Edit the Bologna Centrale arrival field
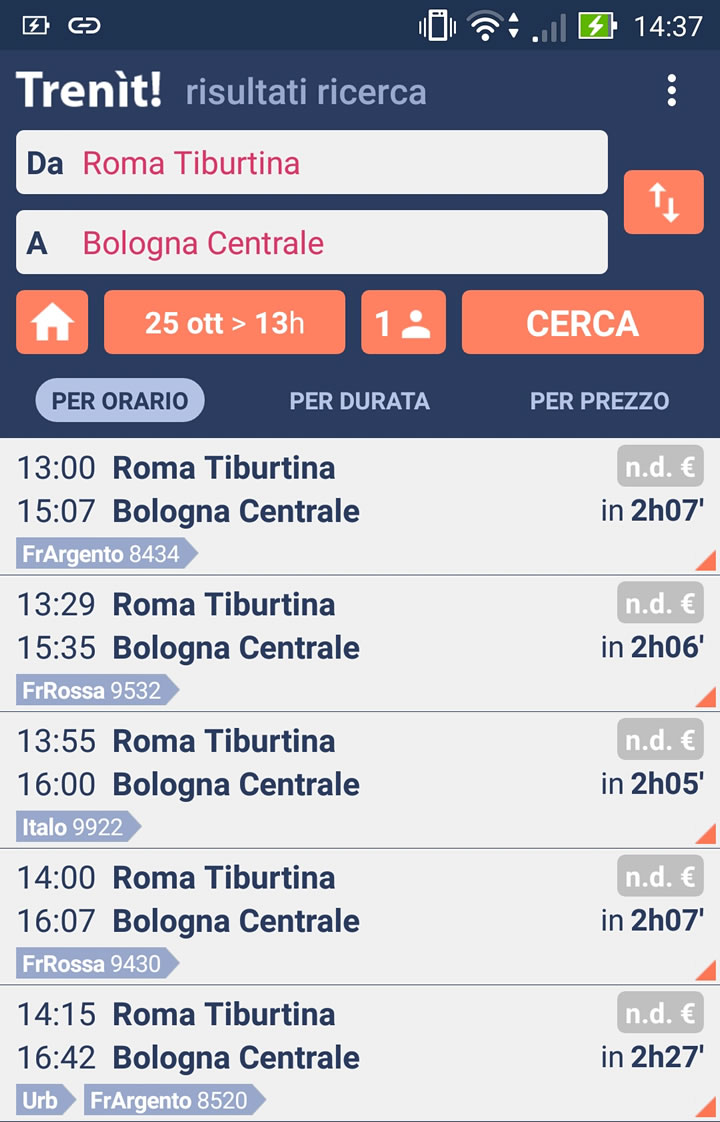 pyautogui.click(x=312, y=242)
